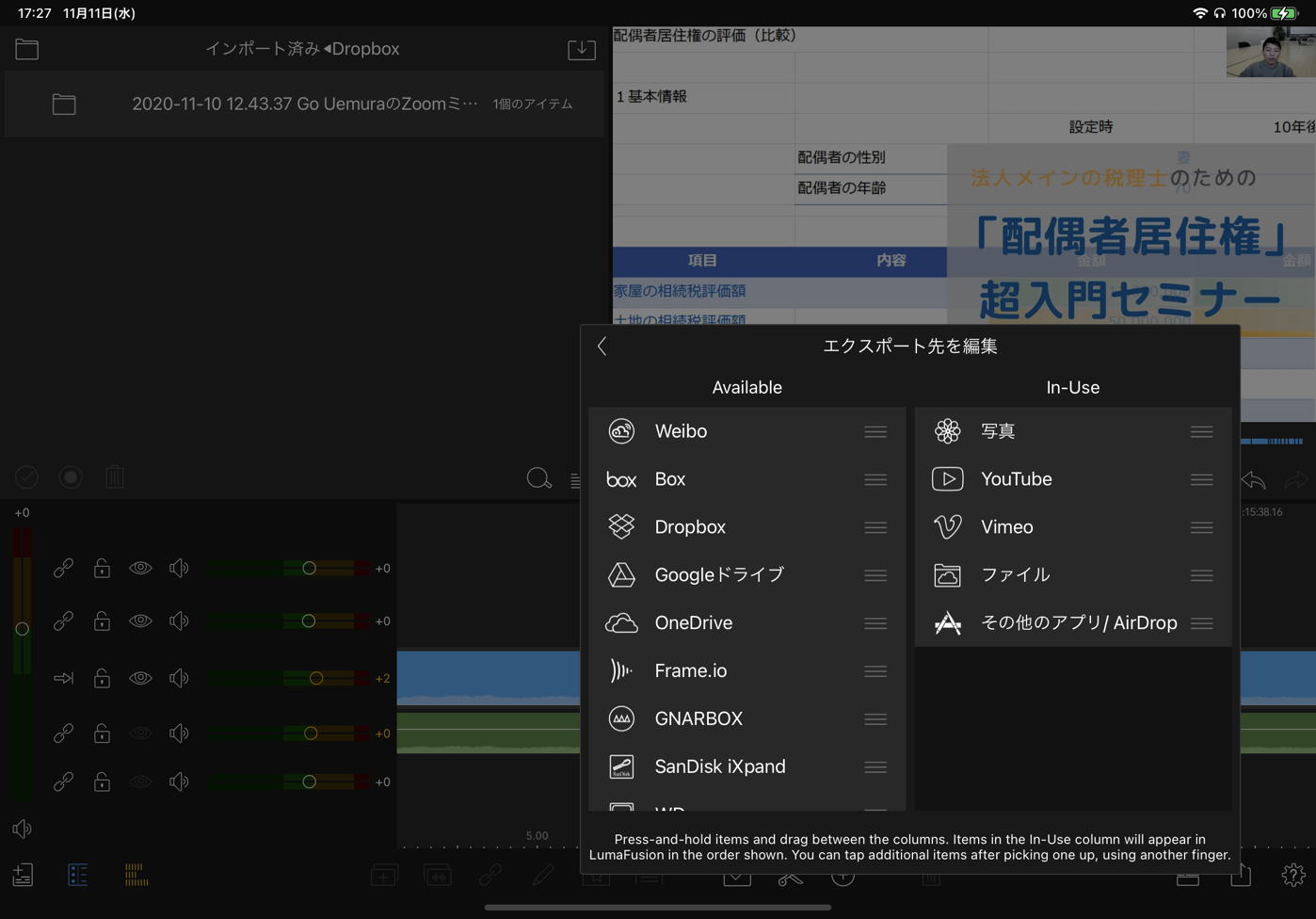Screen dimensions: 1316x919
Task: Select the green audio clip on timeline
Action: click(x=489, y=733)
